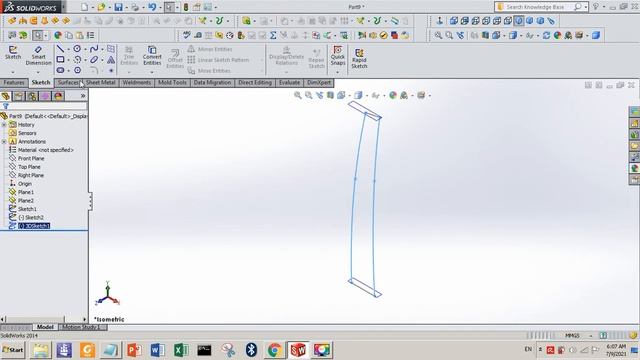Open the Quick Snaps dropdown arrow
This screenshot has width=640, height=360.
338,72
